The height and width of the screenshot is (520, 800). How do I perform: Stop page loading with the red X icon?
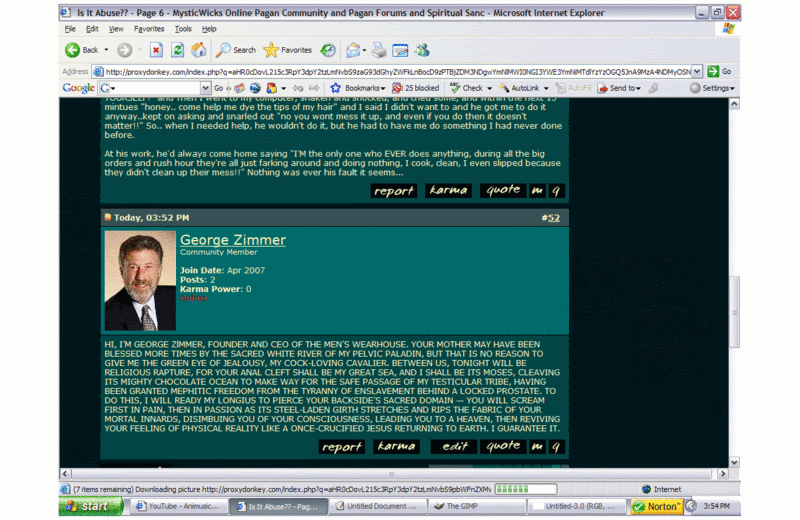[x=156, y=50]
